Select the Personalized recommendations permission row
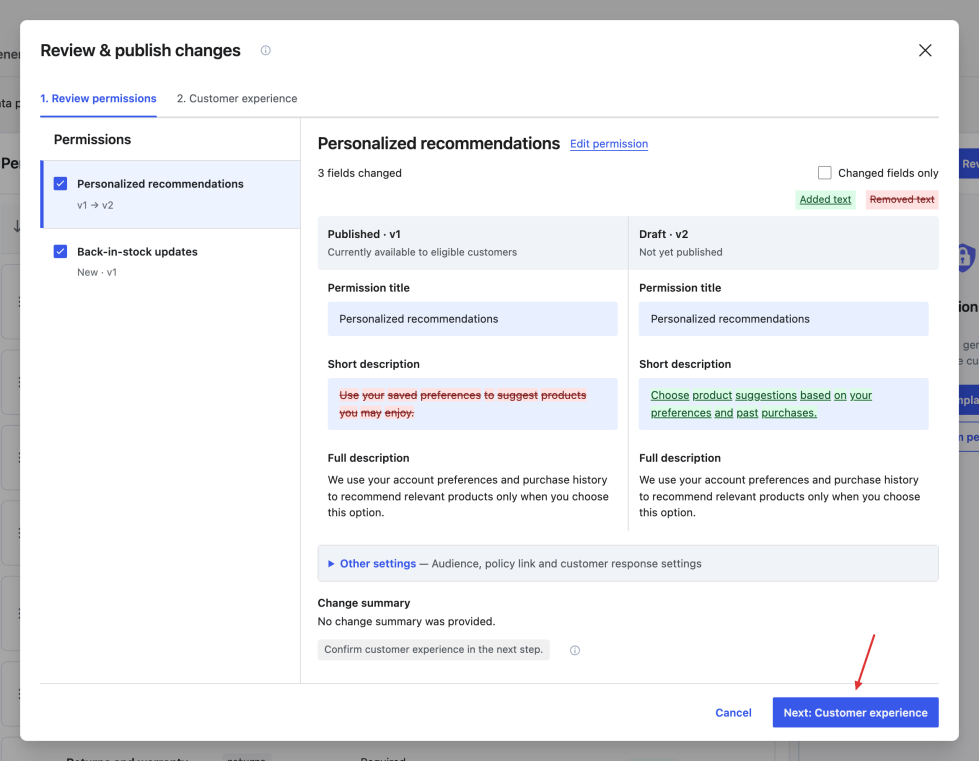The width and height of the screenshot is (979, 761). click(170, 194)
